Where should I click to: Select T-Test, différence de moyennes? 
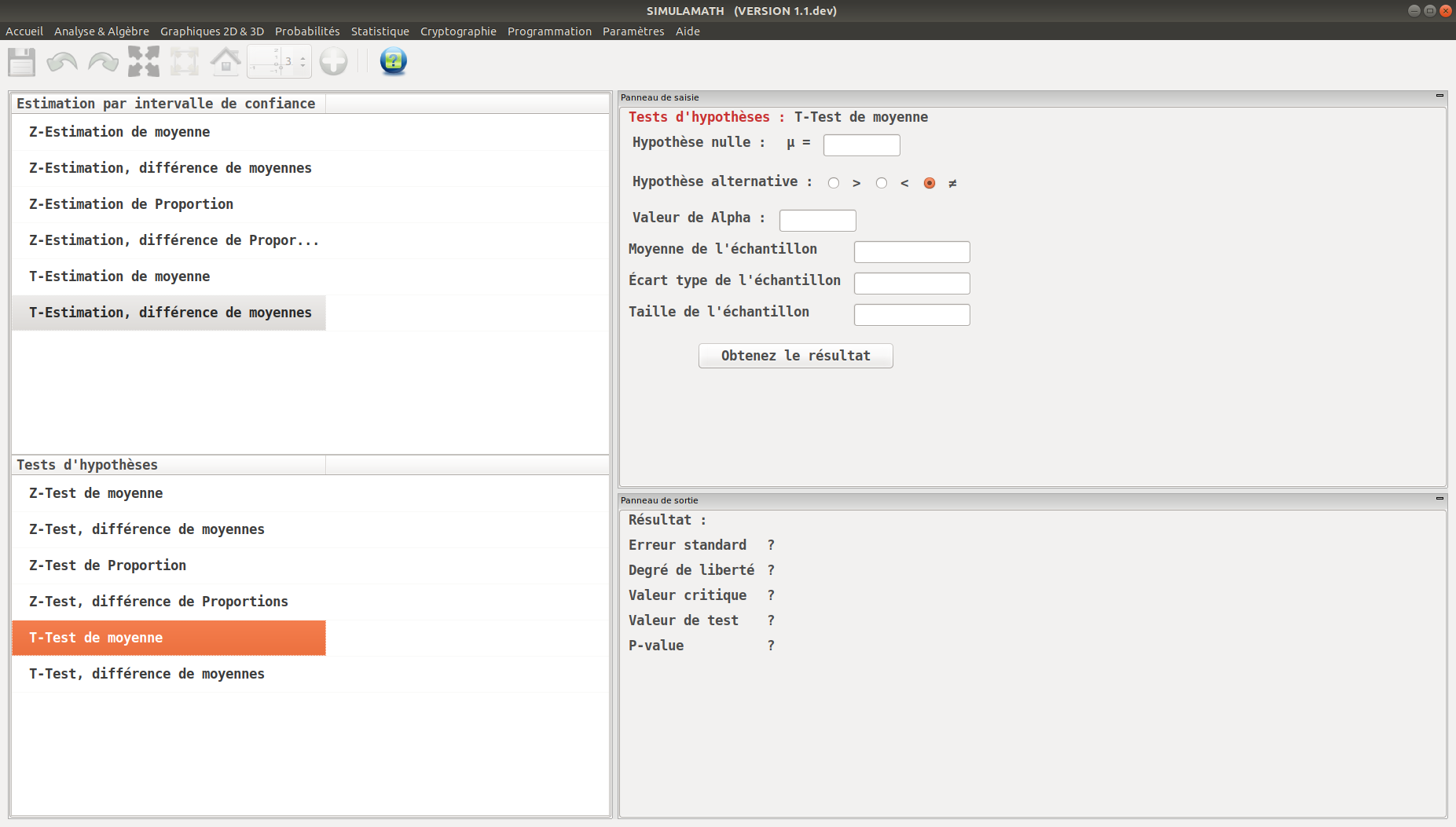[x=169, y=674]
